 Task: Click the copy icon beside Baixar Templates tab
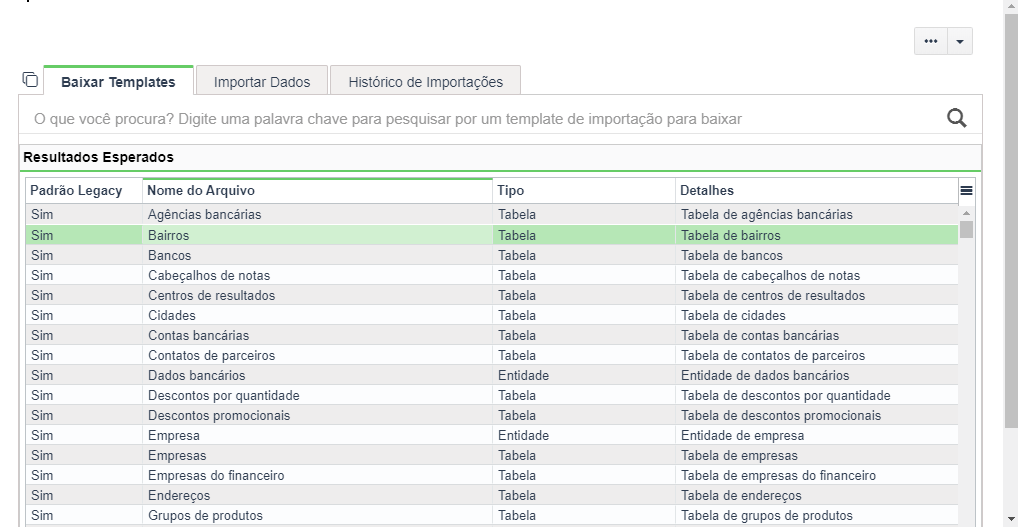click(30, 80)
